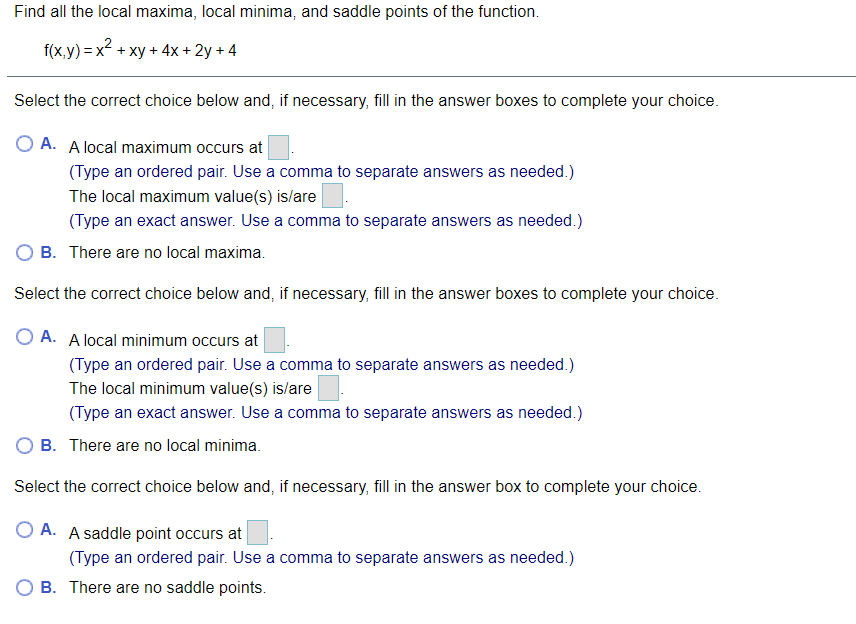Viewport: 856px width, 624px height.
Task: Click the local minimum ordered pair answer box
Action: pyautogui.click(x=274, y=340)
